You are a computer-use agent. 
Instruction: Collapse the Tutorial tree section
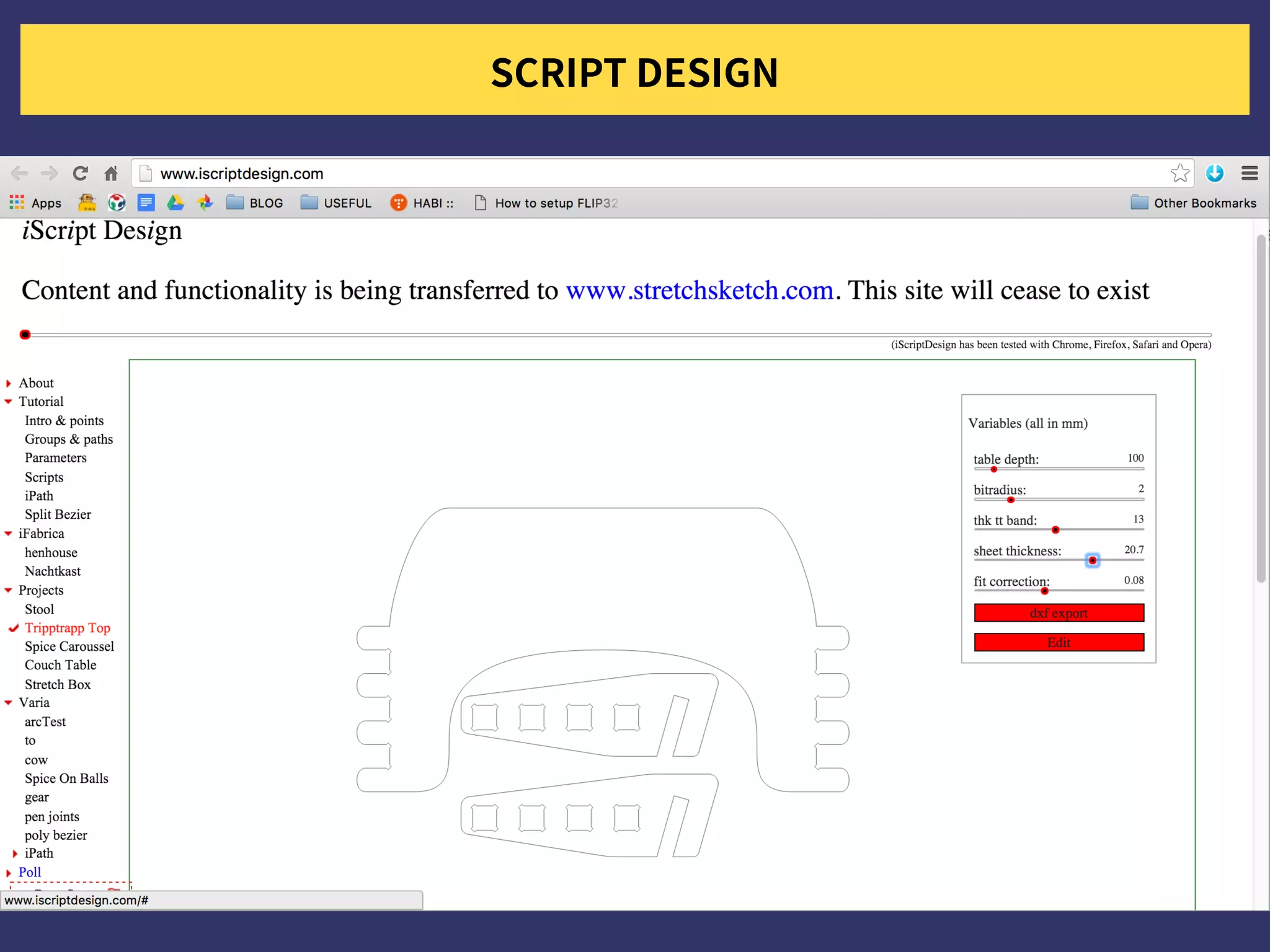click(9, 402)
